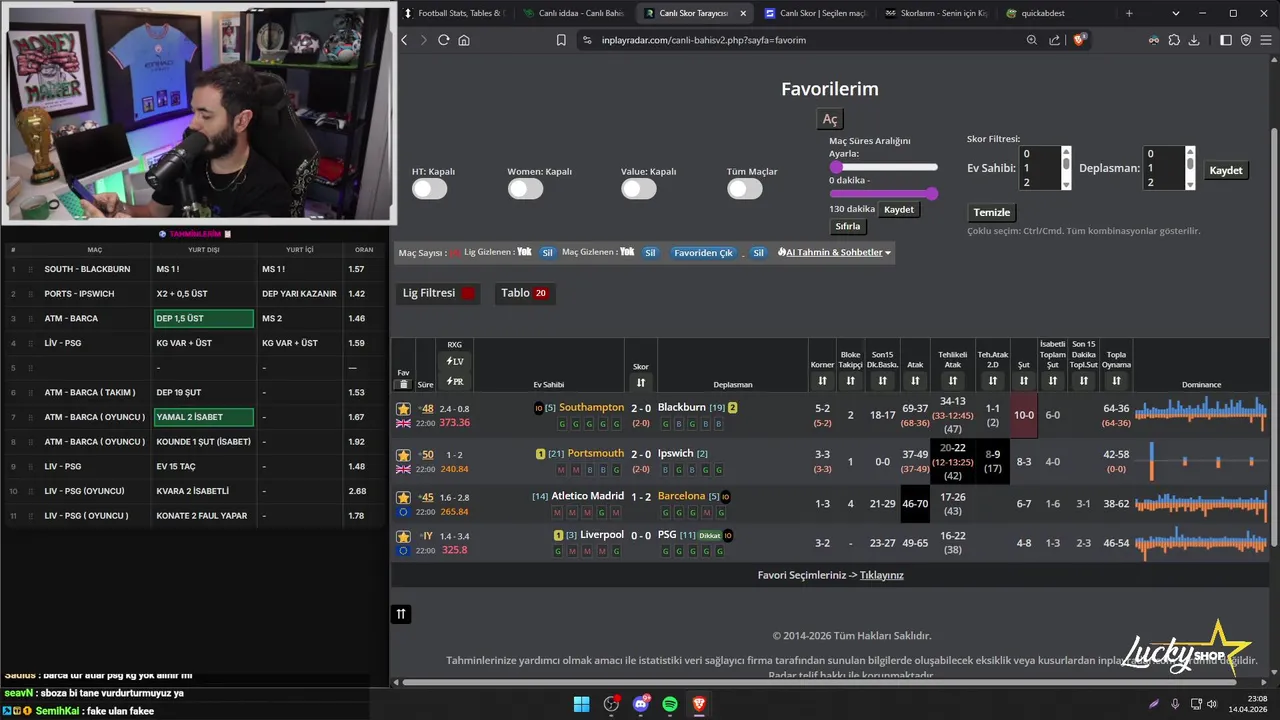Toggle the HT: Kapalı switch
This screenshot has width=1280, height=720.
coord(430,189)
